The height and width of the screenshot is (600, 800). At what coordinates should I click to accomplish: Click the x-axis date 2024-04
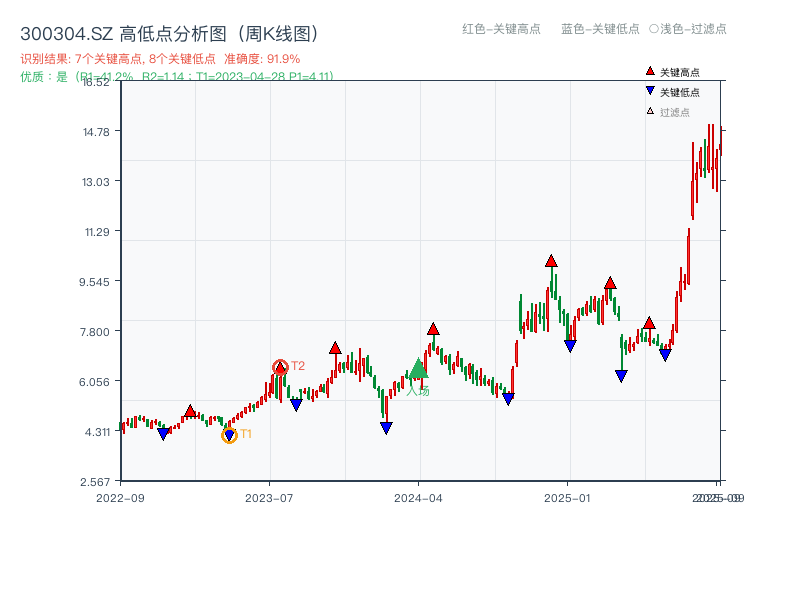418,498
